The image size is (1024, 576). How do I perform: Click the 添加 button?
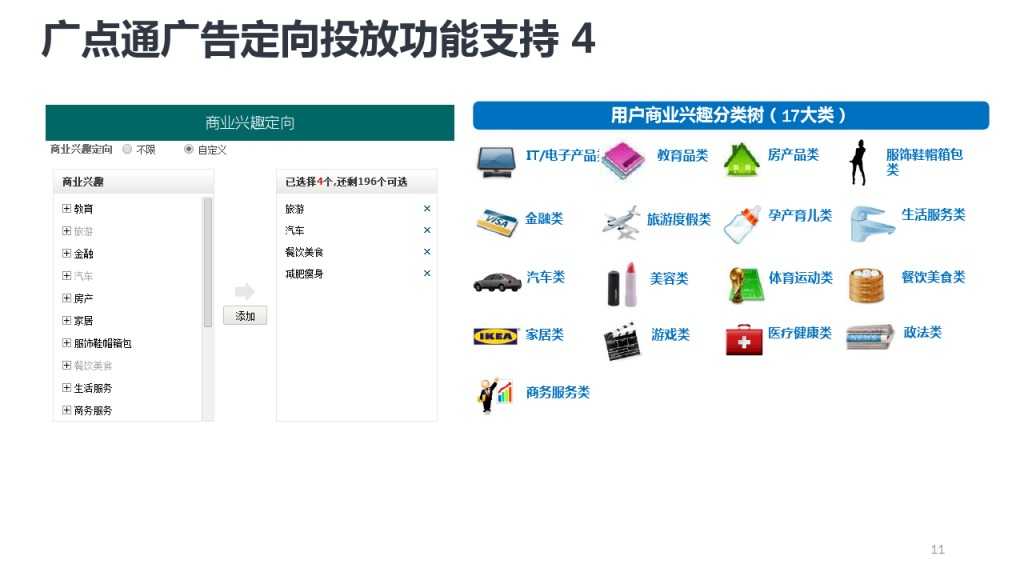tap(244, 315)
